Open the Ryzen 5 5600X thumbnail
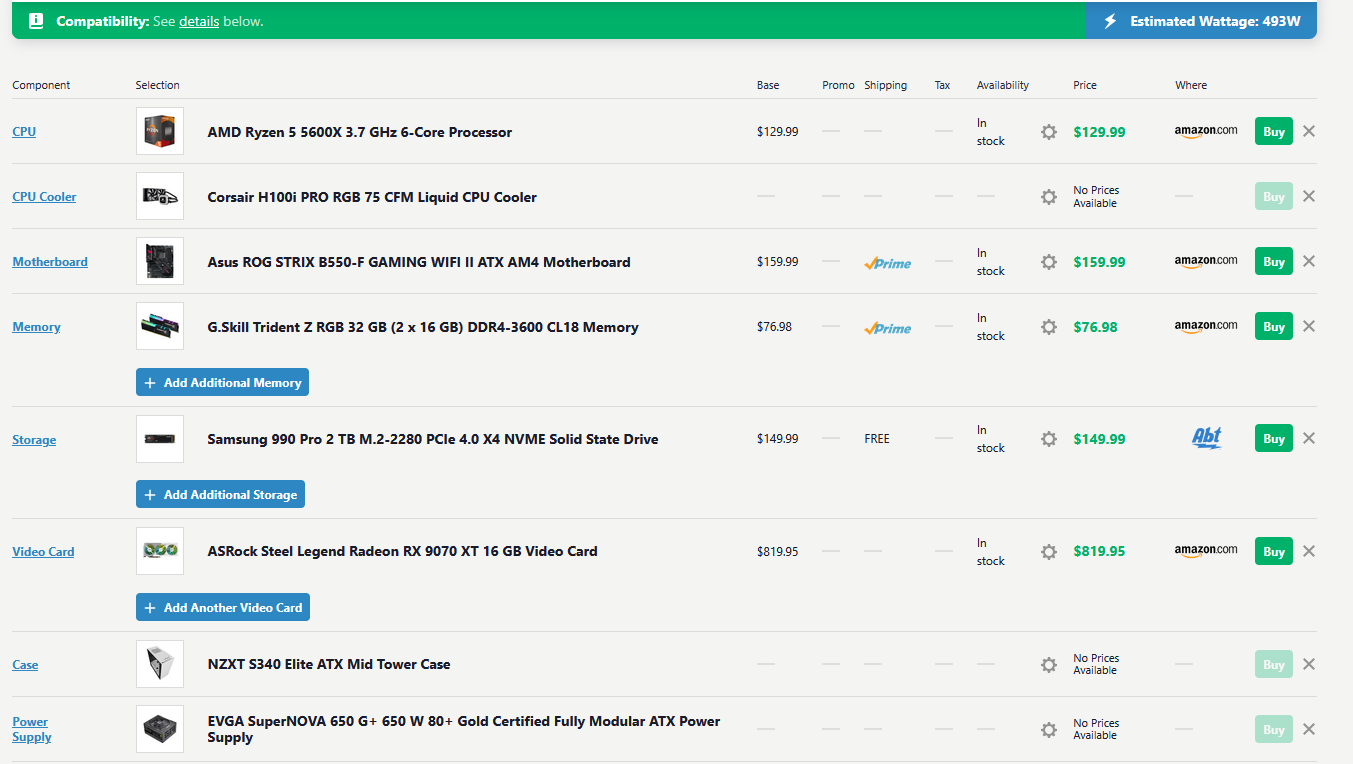Screen dimensions: 1353x764 tap(160, 131)
